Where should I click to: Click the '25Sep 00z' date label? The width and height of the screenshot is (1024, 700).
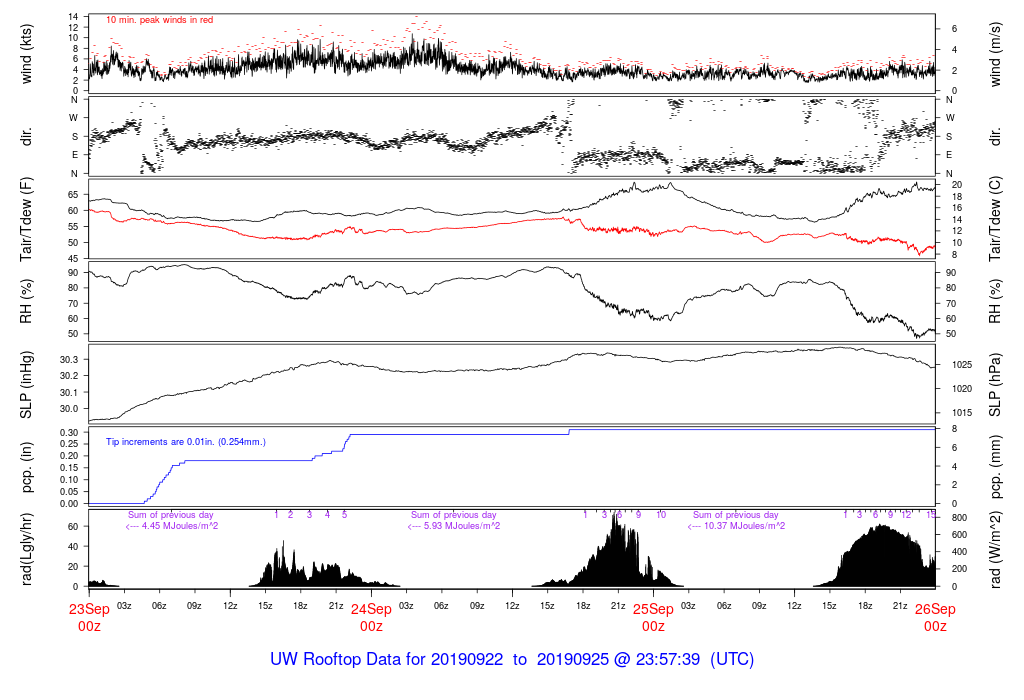(653, 618)
